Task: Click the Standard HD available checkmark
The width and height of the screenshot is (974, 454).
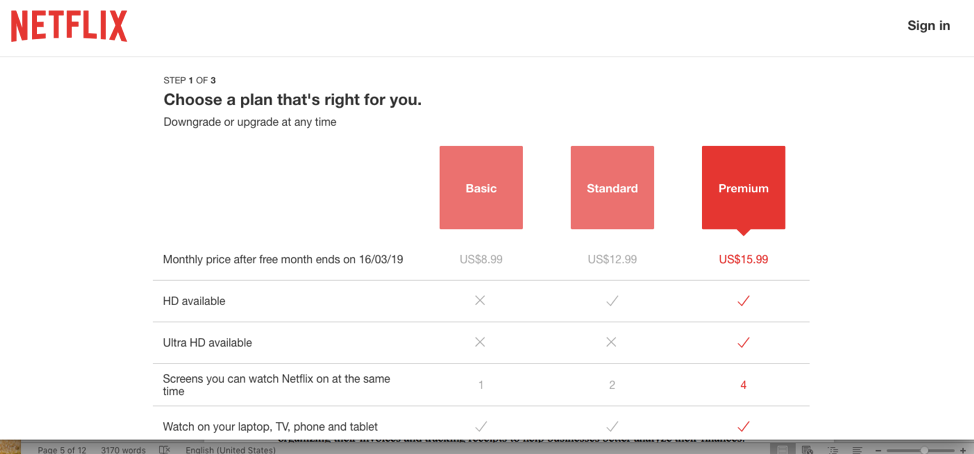Action: point(612,301)
